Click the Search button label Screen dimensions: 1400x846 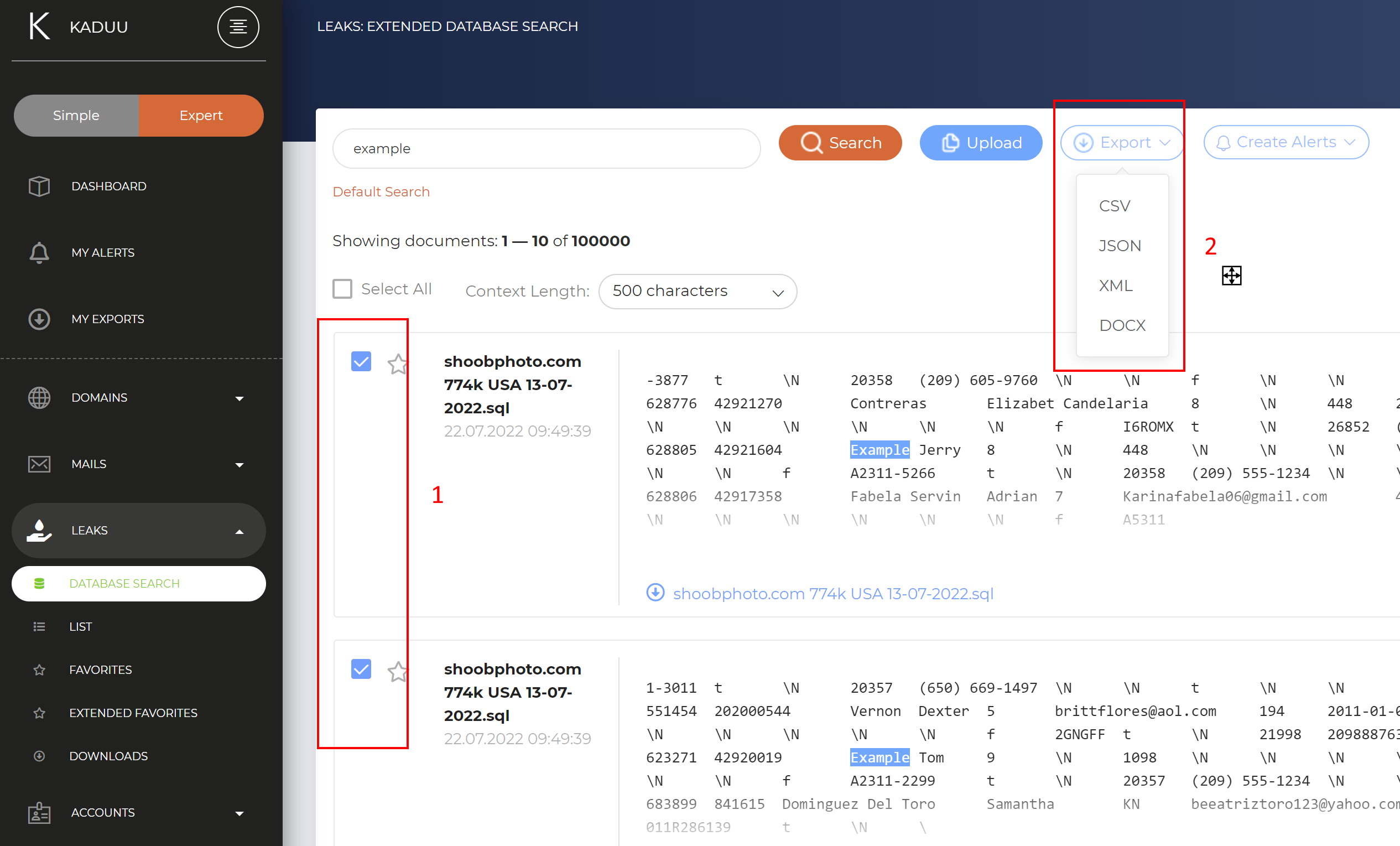click(855, 143)
